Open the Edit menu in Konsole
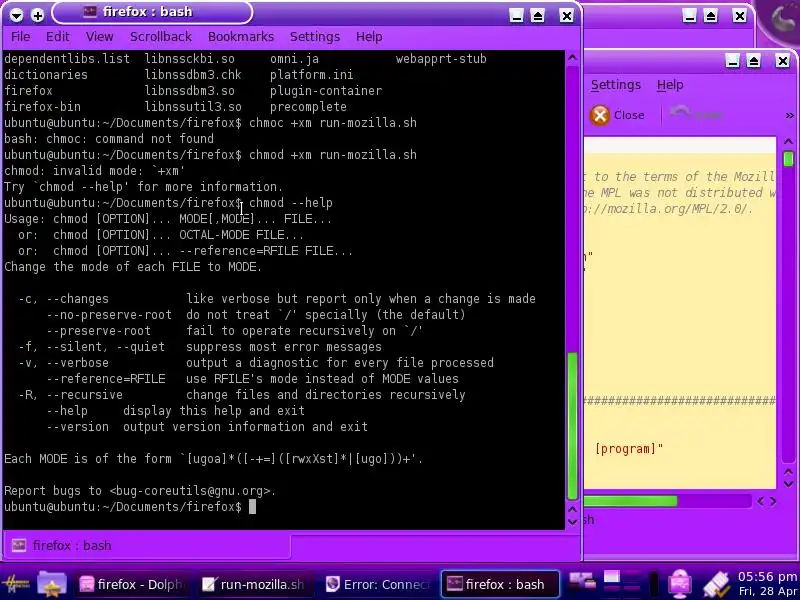 pyautogui.click(x=58, y=37)
